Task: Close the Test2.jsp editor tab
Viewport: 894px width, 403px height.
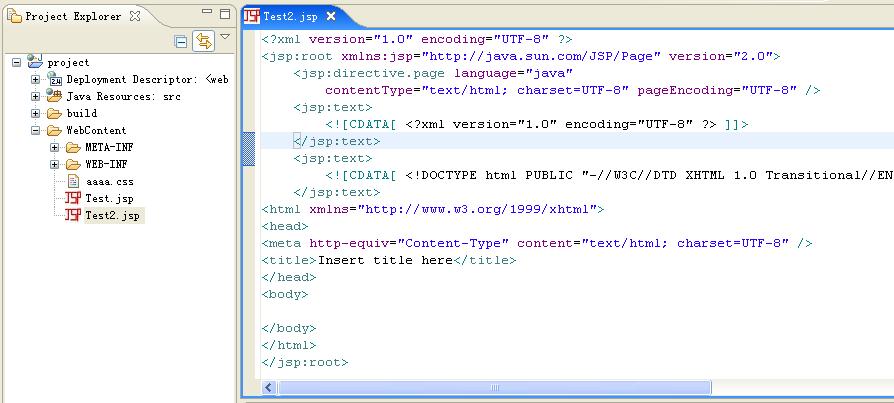Action: [x=331, y=17]
